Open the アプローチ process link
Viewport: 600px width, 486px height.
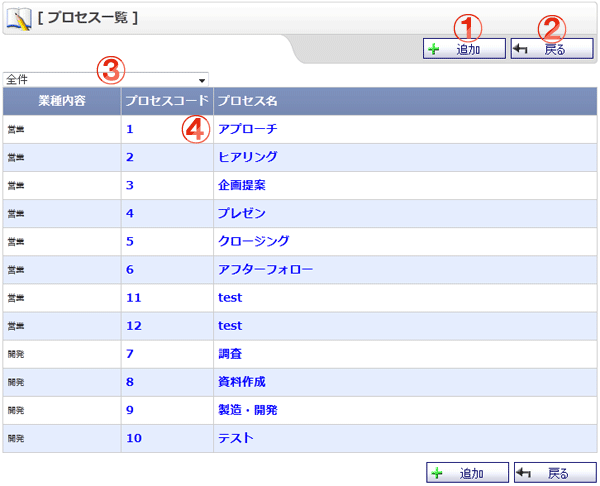[x=248, y=129]
